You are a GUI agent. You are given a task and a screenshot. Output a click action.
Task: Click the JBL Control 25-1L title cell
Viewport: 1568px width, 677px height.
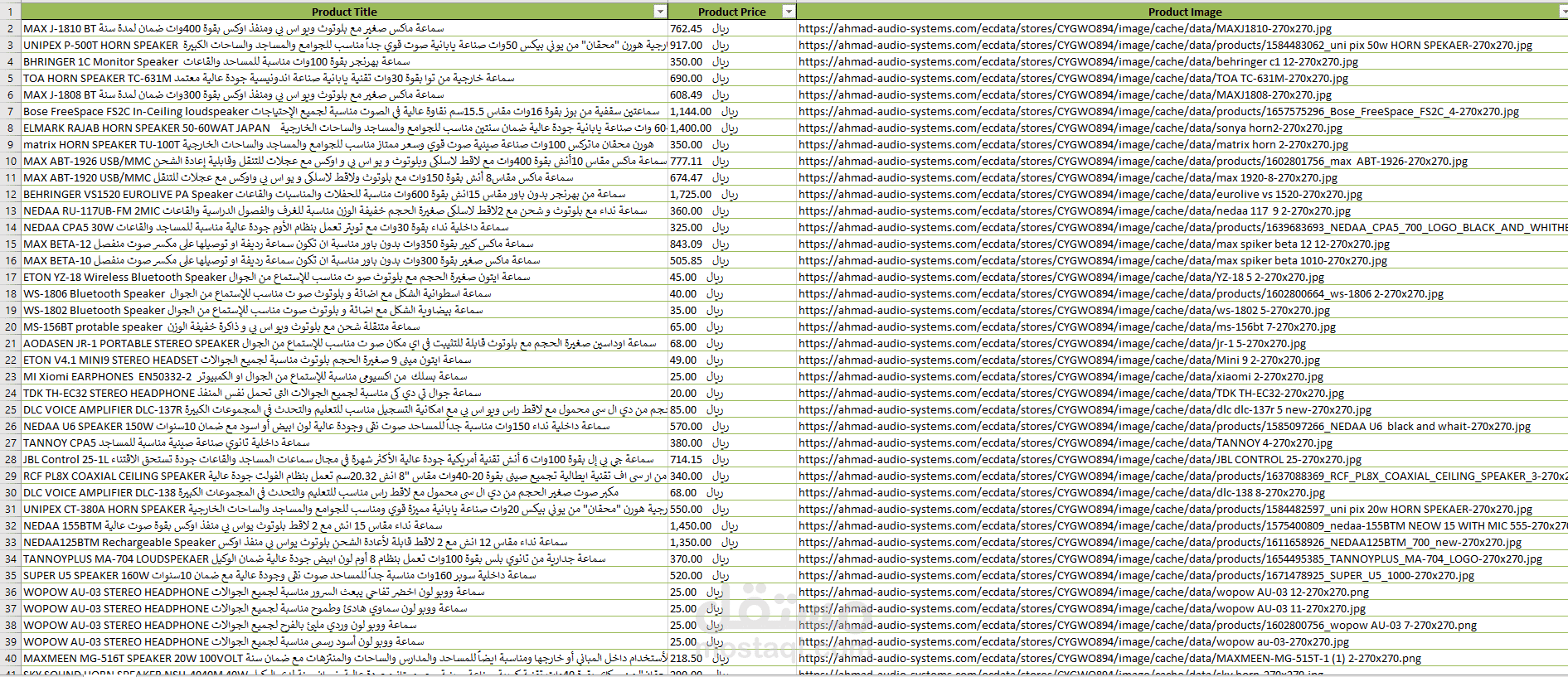pos(344,459)
